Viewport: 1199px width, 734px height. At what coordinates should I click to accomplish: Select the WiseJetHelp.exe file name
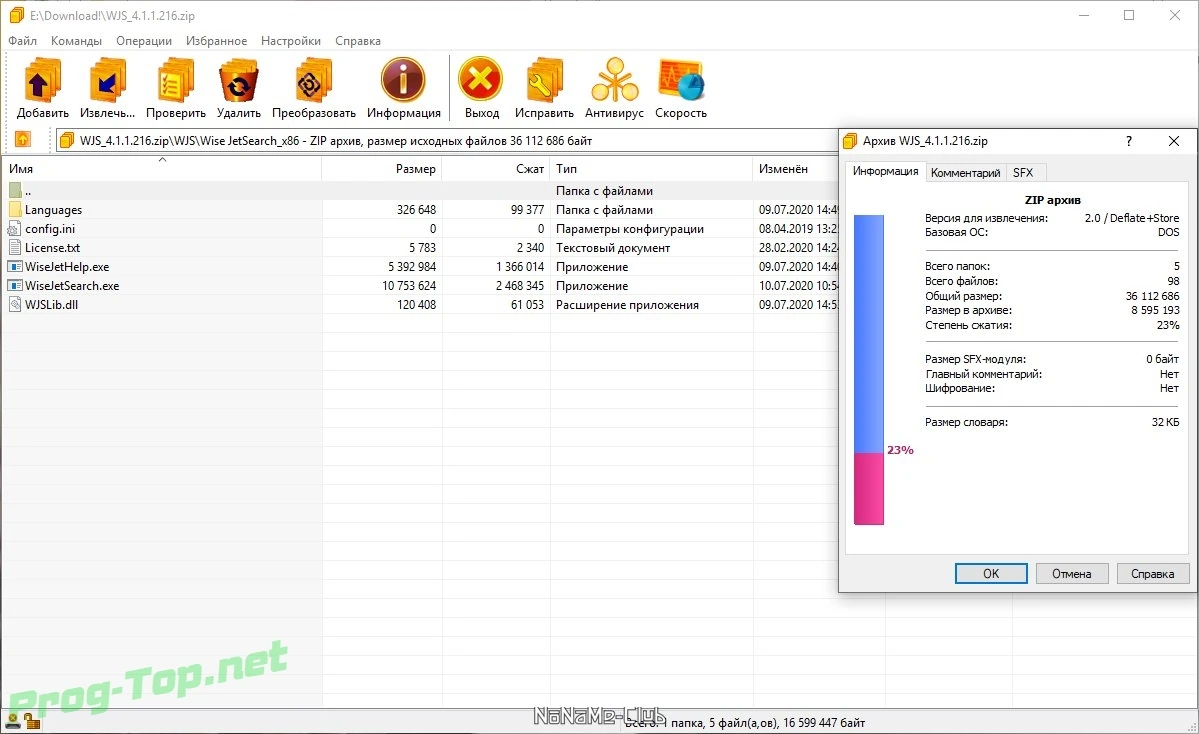(x=67, y=267)
